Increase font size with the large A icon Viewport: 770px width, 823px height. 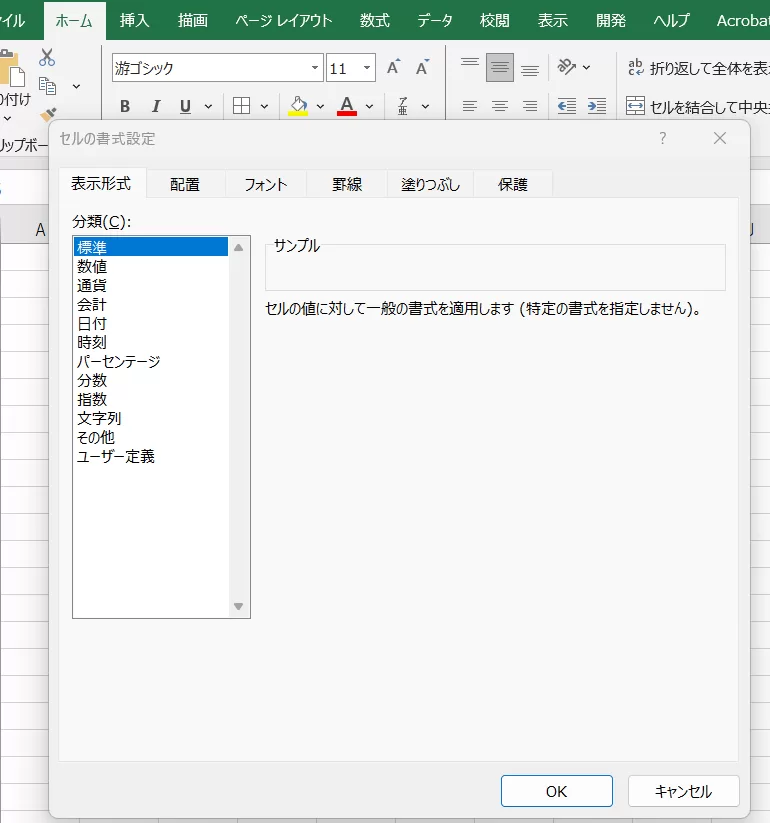(393, 68)
